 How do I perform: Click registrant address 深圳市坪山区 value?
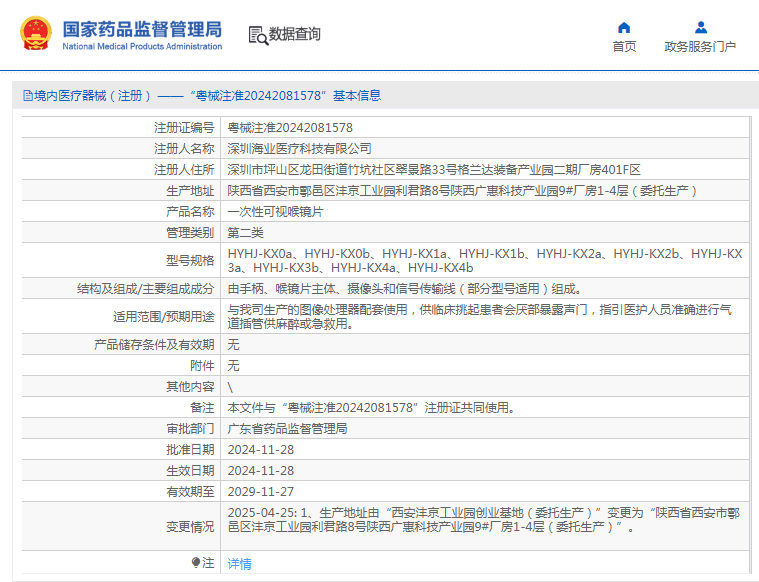434,169
